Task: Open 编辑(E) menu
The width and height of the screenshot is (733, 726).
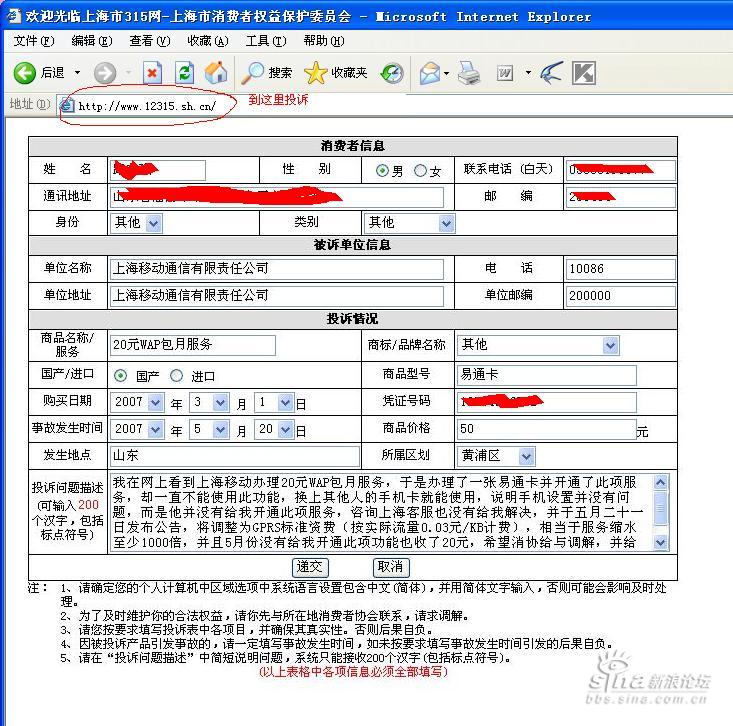Action: tap(92, 41)
